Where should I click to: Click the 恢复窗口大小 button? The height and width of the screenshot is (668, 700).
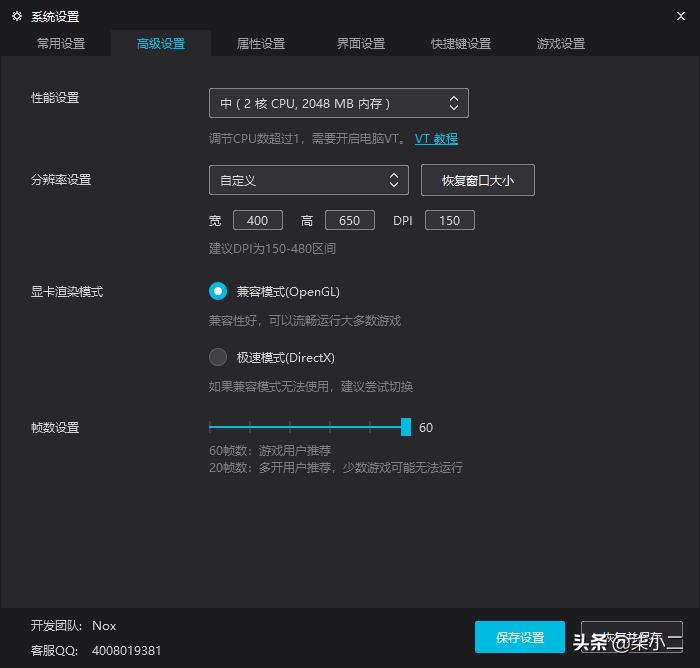pyautogui.click(x=478, y=180)
